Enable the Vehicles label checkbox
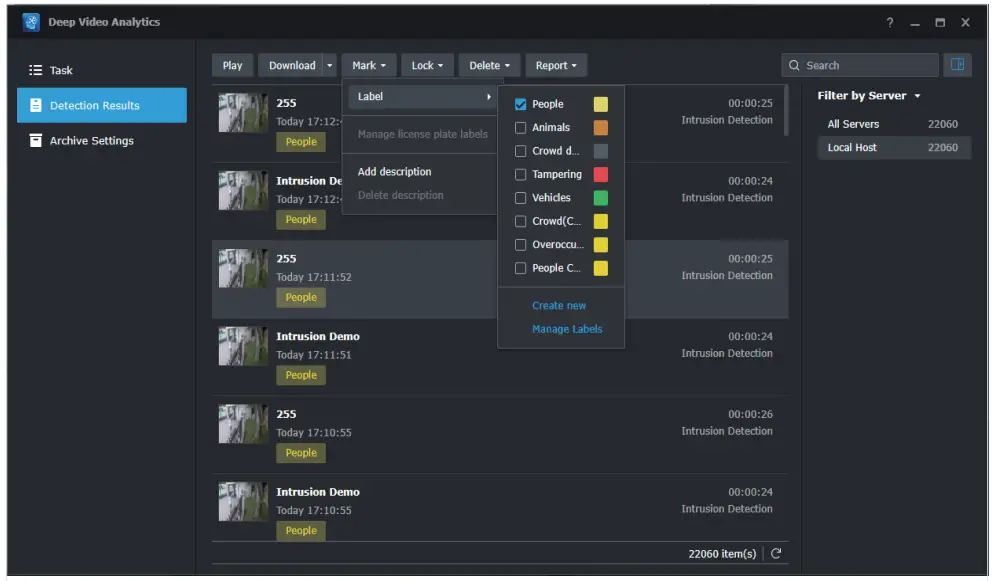Viewport: 992px width, 581px height. (520, 197)
